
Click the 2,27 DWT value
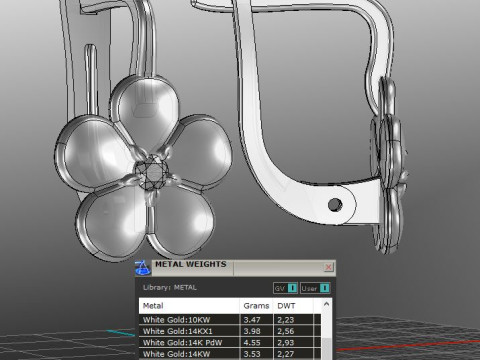[x=286, y=354]
